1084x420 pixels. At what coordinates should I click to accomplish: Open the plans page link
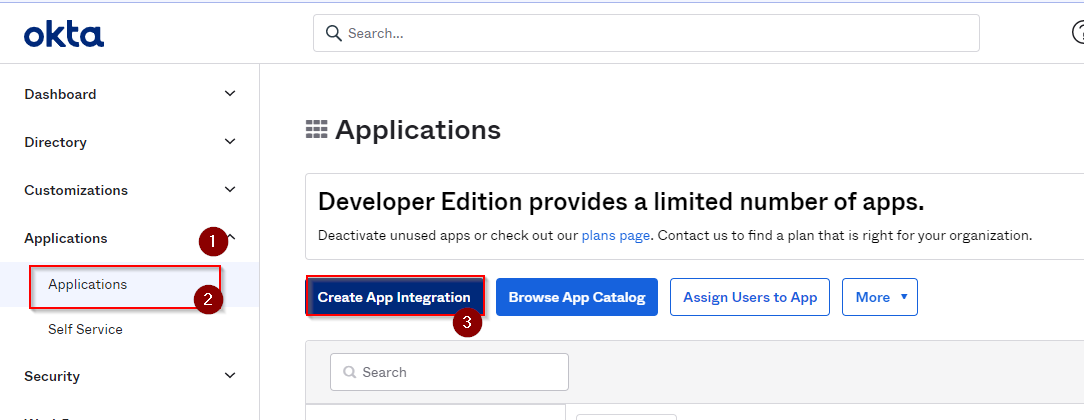click(615, 236)
